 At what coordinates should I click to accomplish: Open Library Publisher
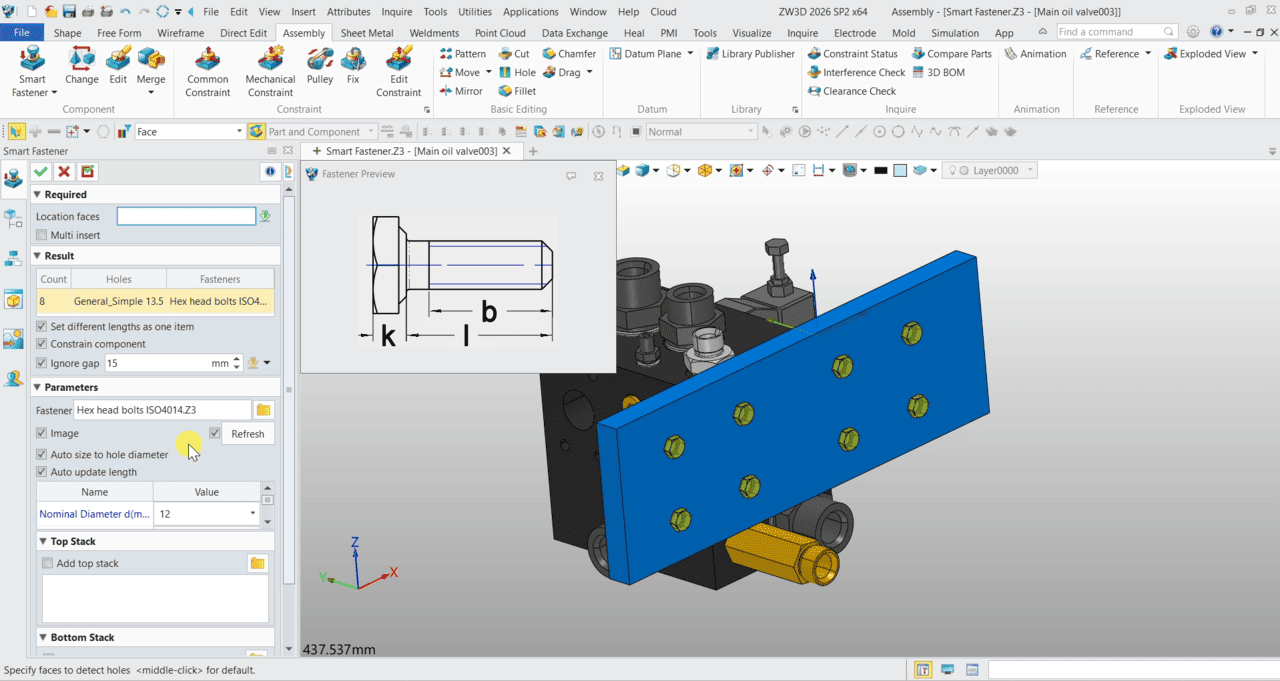point(750,54)
